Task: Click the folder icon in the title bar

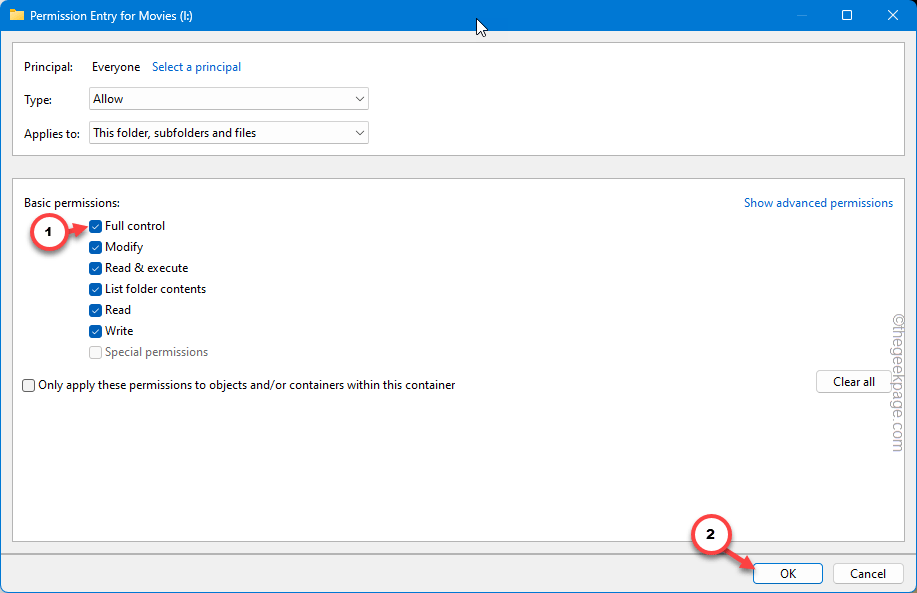Action: click(x=16, y=15)
